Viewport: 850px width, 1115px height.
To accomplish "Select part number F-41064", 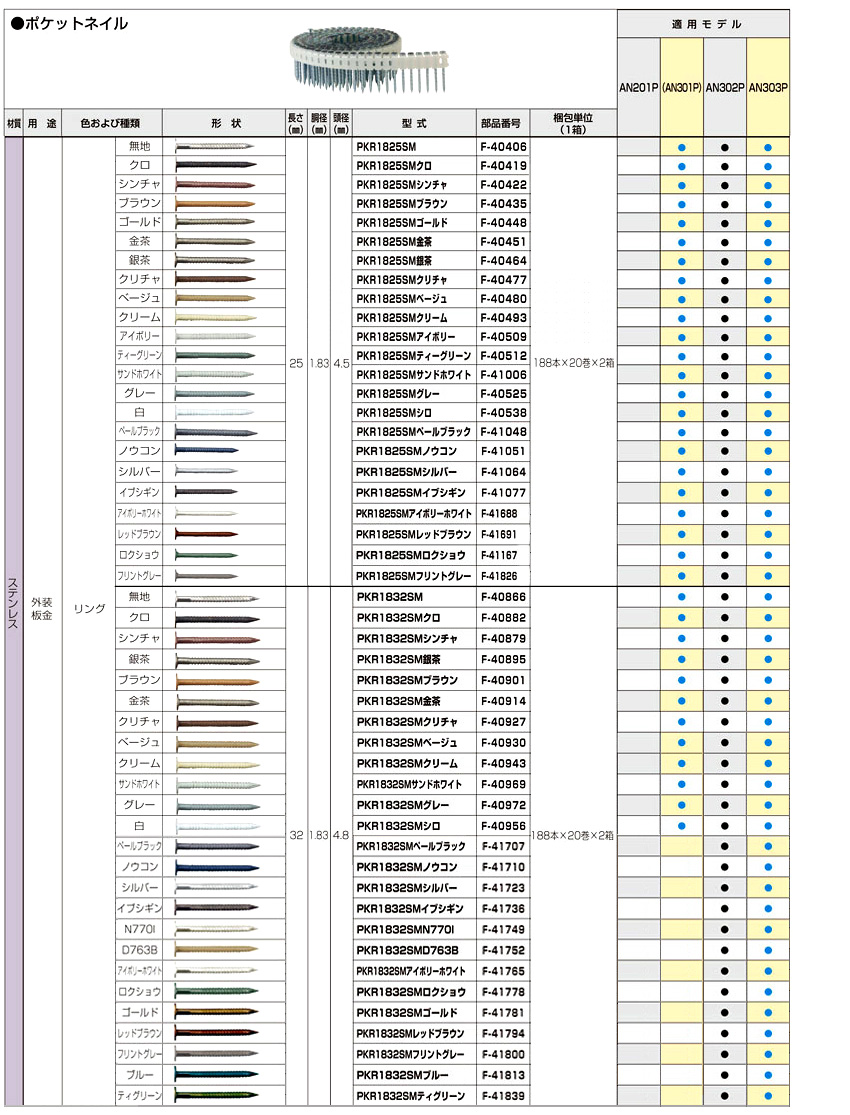I will [503, 471].
